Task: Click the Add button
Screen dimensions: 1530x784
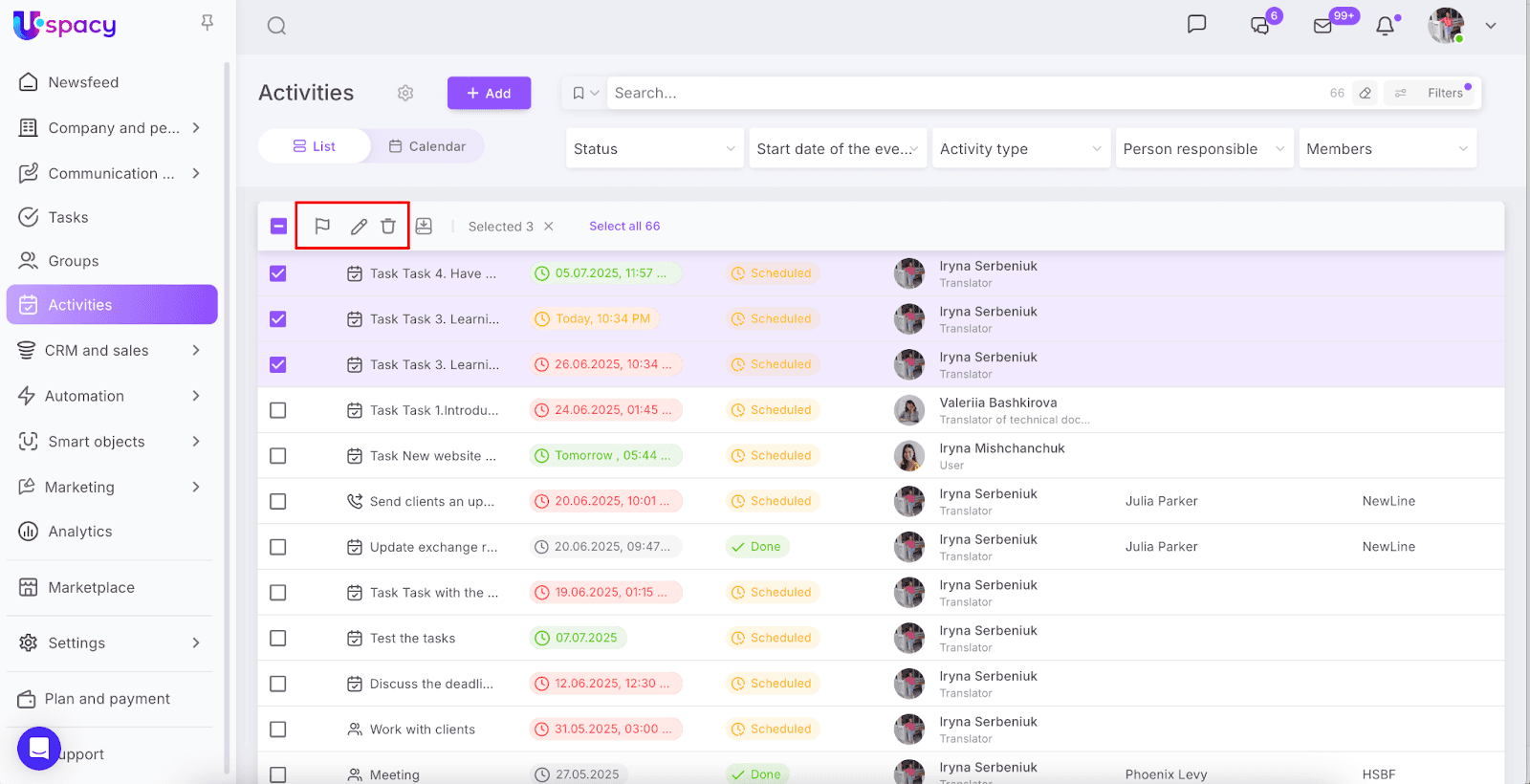Action: point(489,93)
